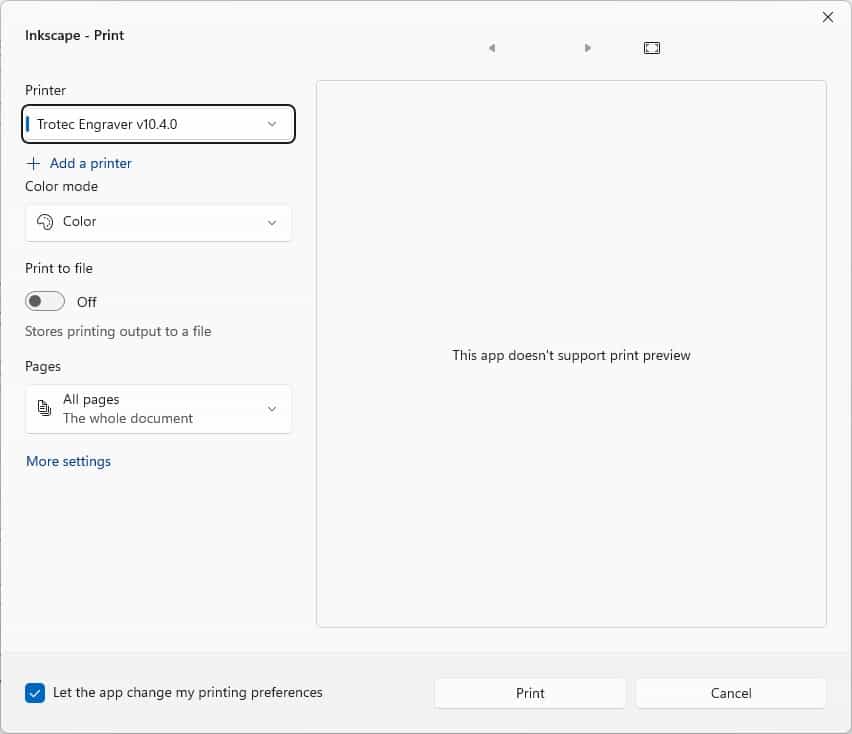Click the Off label next to the toggle

pos(86,302)
